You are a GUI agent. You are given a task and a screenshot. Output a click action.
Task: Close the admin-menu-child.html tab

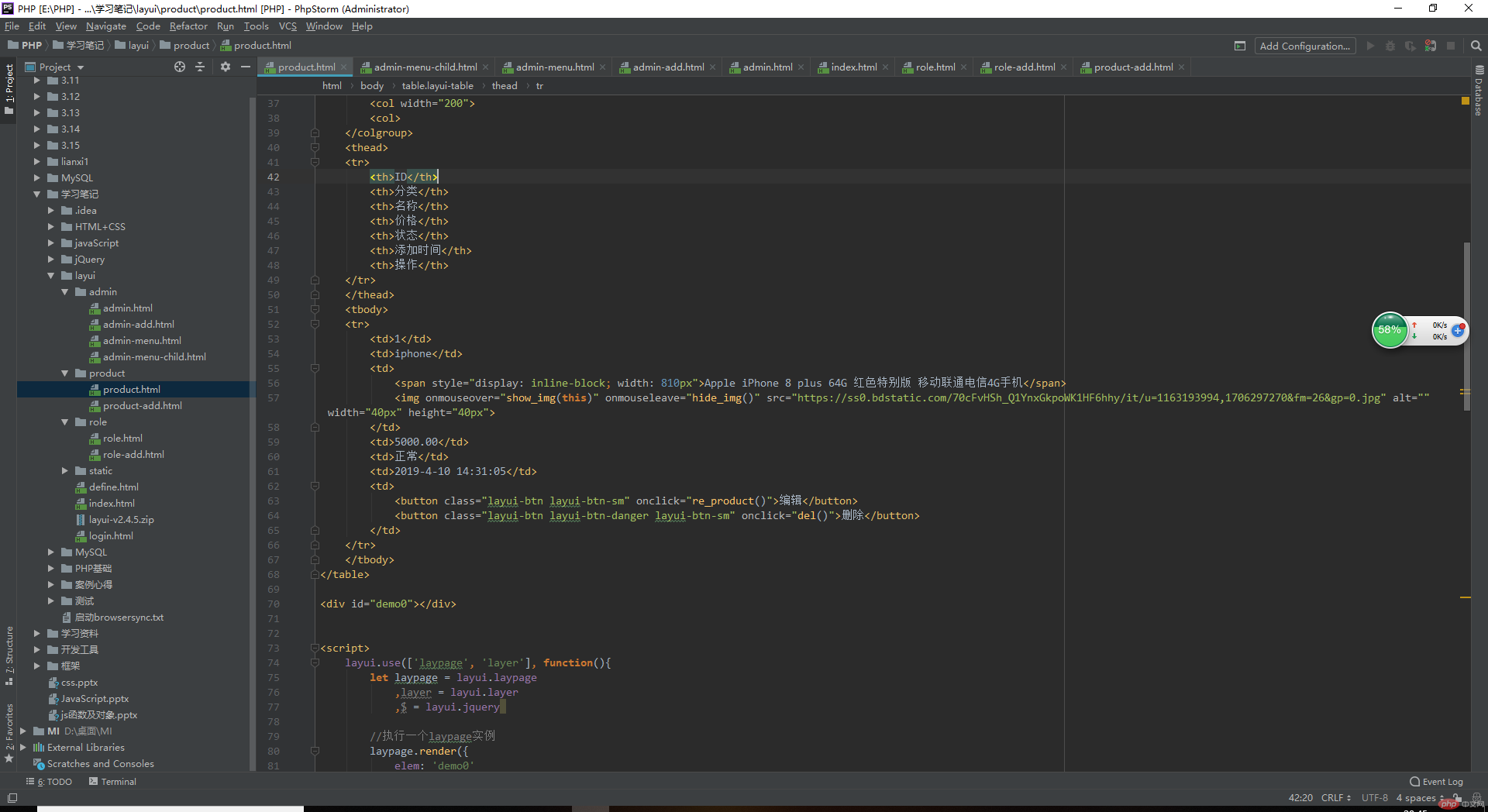[486, 67]
